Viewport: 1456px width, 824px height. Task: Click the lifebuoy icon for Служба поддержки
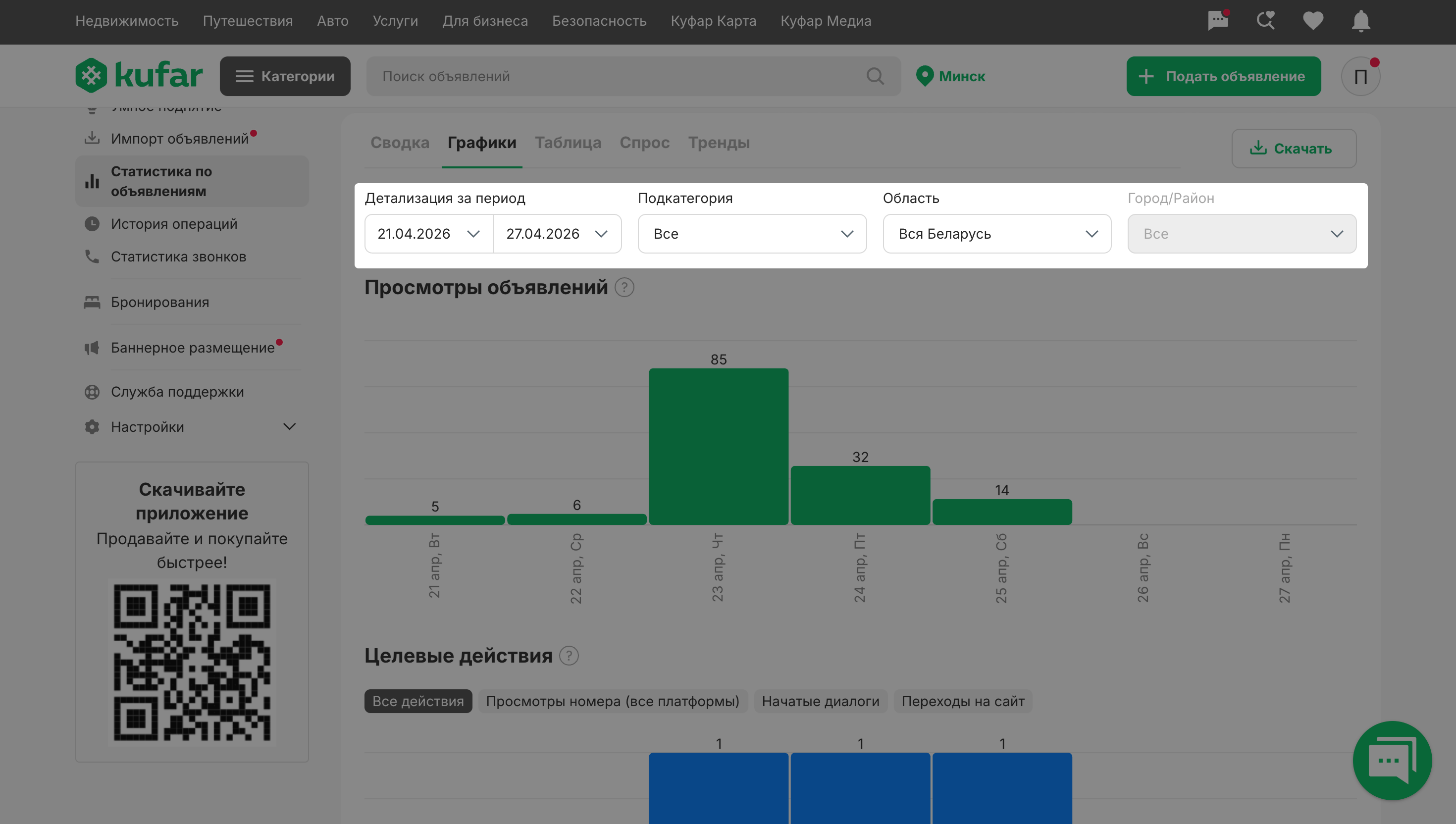[x=92, y=392]
